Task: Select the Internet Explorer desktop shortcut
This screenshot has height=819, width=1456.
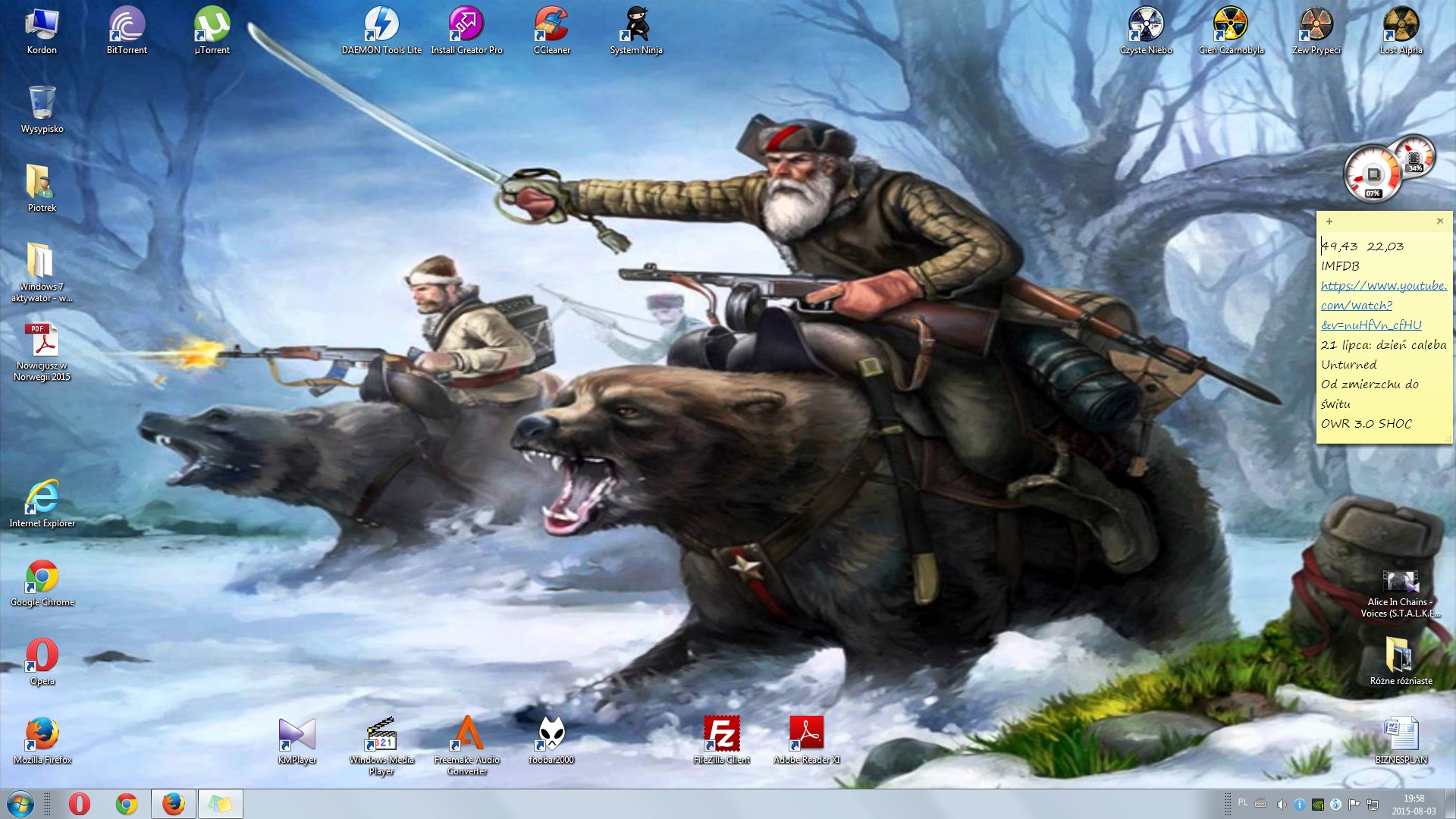Action: (x=42, y=505)
